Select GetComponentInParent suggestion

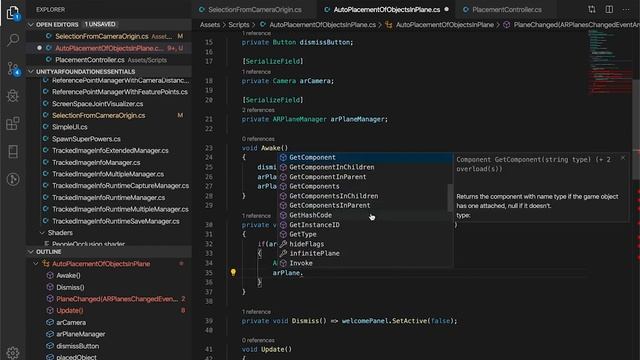click(365, 177)
